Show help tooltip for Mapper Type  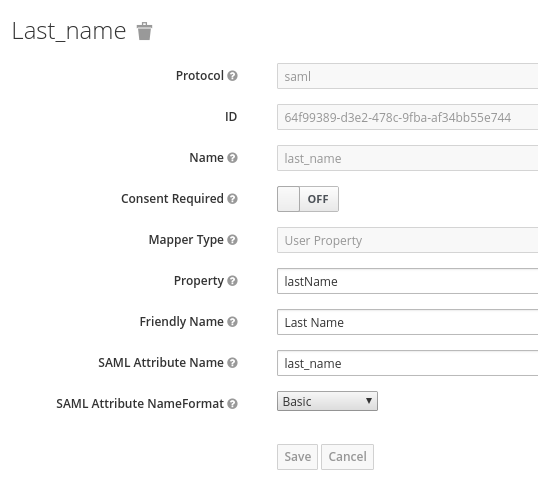pos(232,240)
